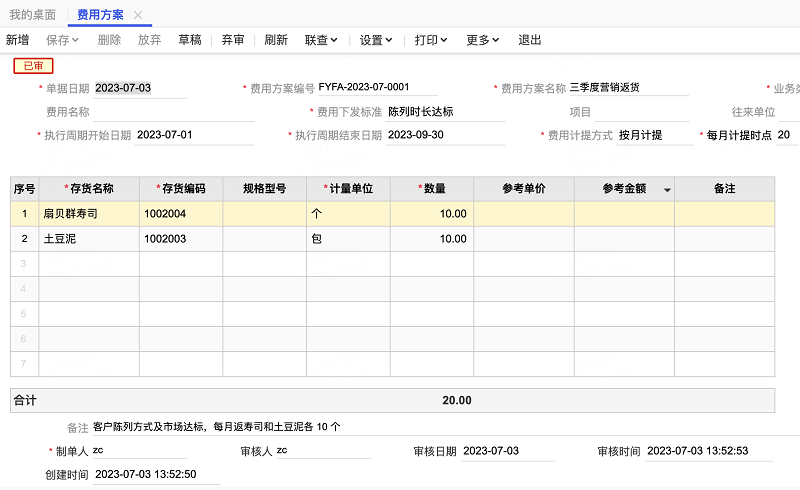Select the 土豆泥 inventory name cell
This screenshot has height=490, width=800.
coord(89,238)
